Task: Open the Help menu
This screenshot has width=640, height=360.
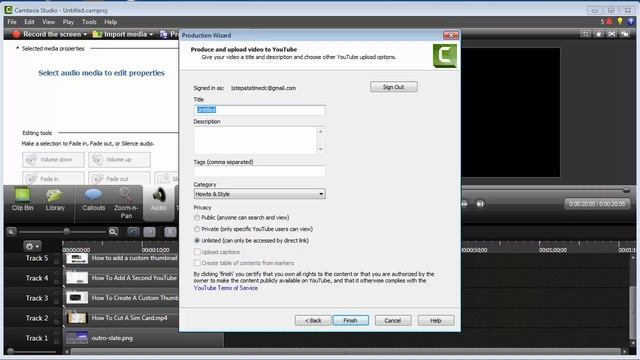Action: pos(110,22)
